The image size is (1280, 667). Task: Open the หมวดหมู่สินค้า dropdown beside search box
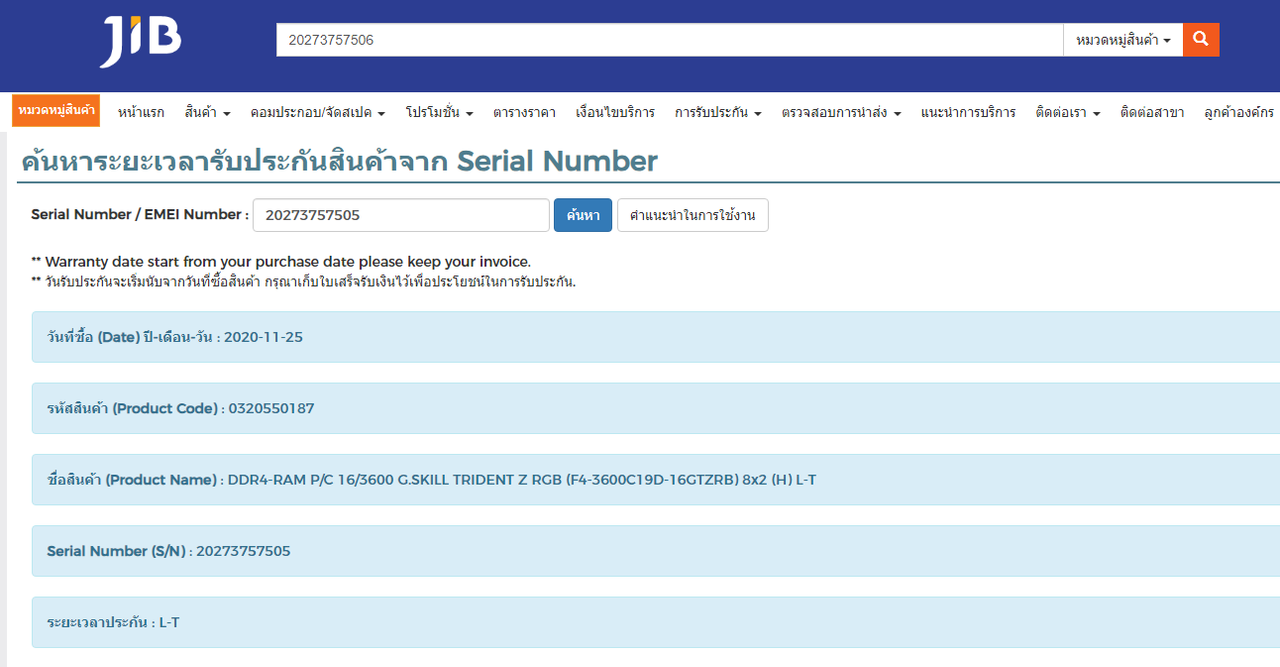click(x=1123, y=40)
